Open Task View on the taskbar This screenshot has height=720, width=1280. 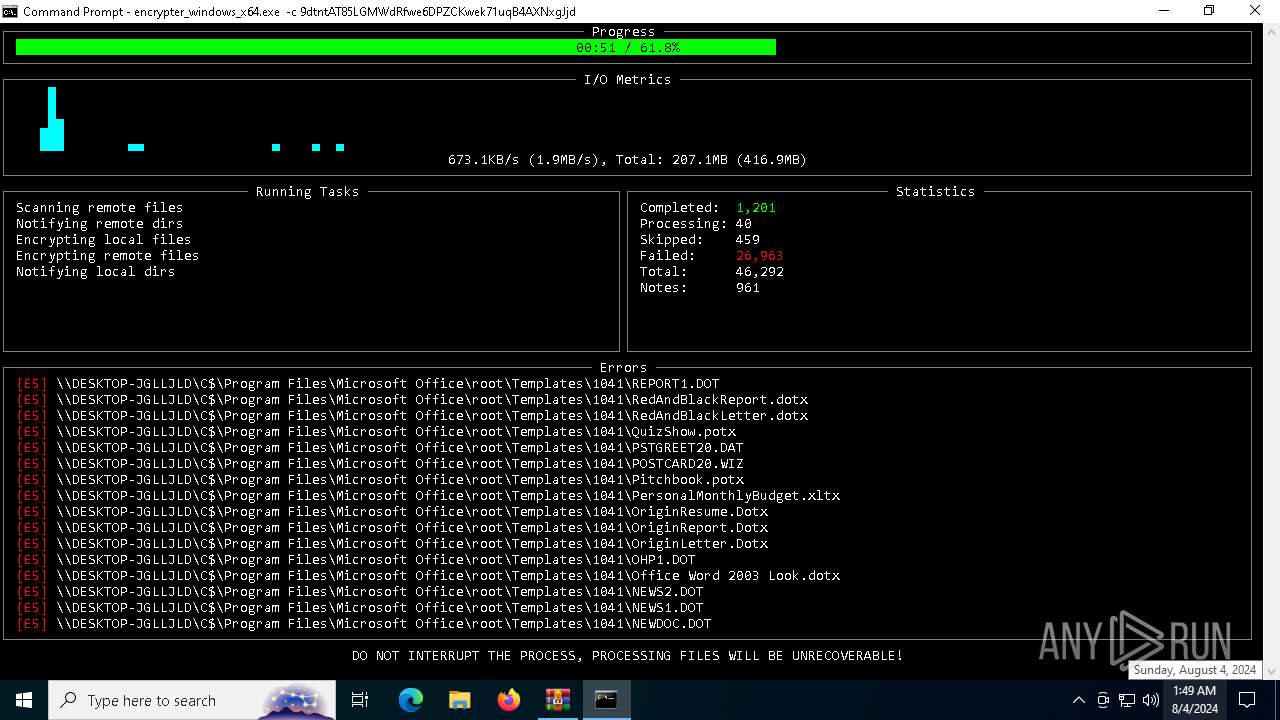click(x=360, y=700)
